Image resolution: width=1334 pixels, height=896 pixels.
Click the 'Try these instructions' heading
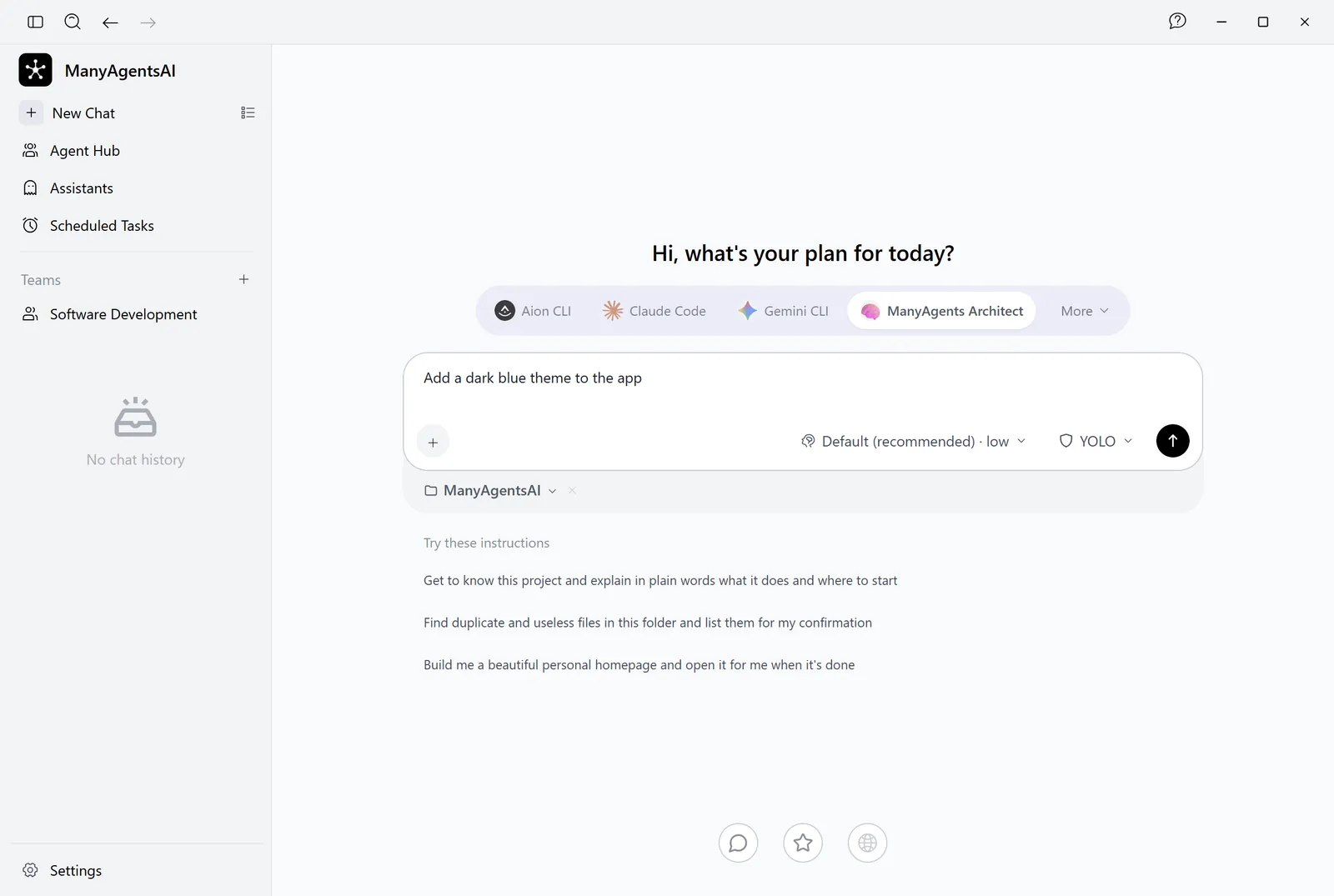click(x=486, y=543)
